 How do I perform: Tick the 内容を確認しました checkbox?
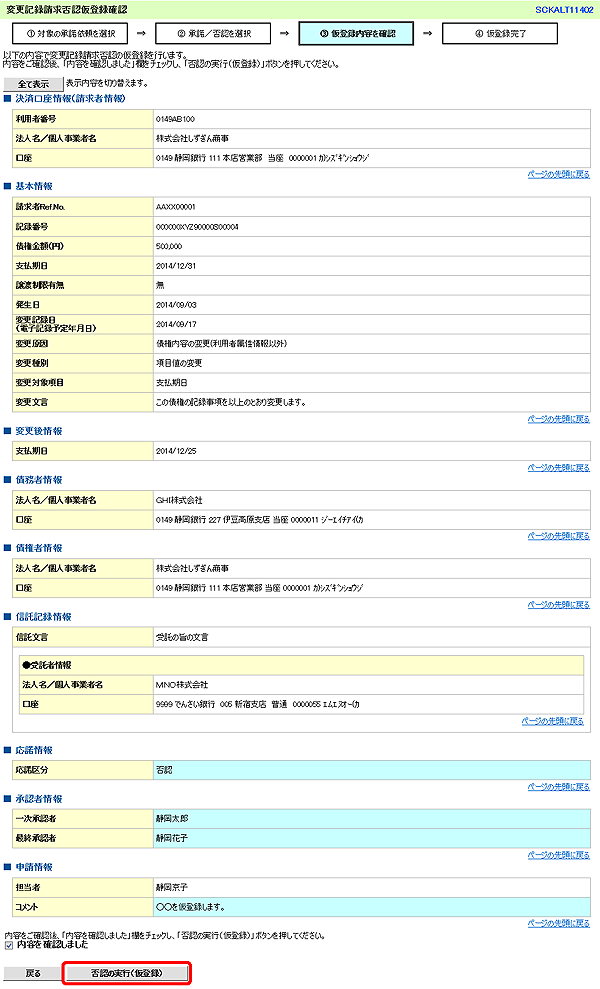click(9, 946)
